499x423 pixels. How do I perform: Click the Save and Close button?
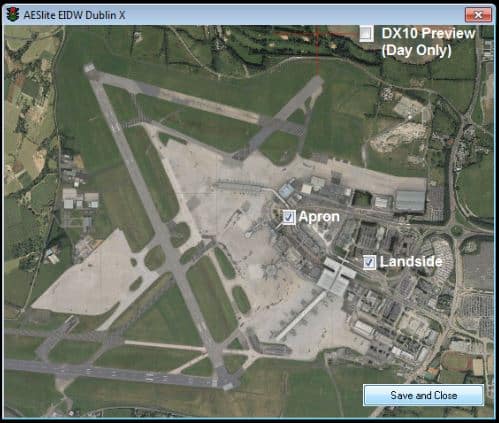pos(423,395)
